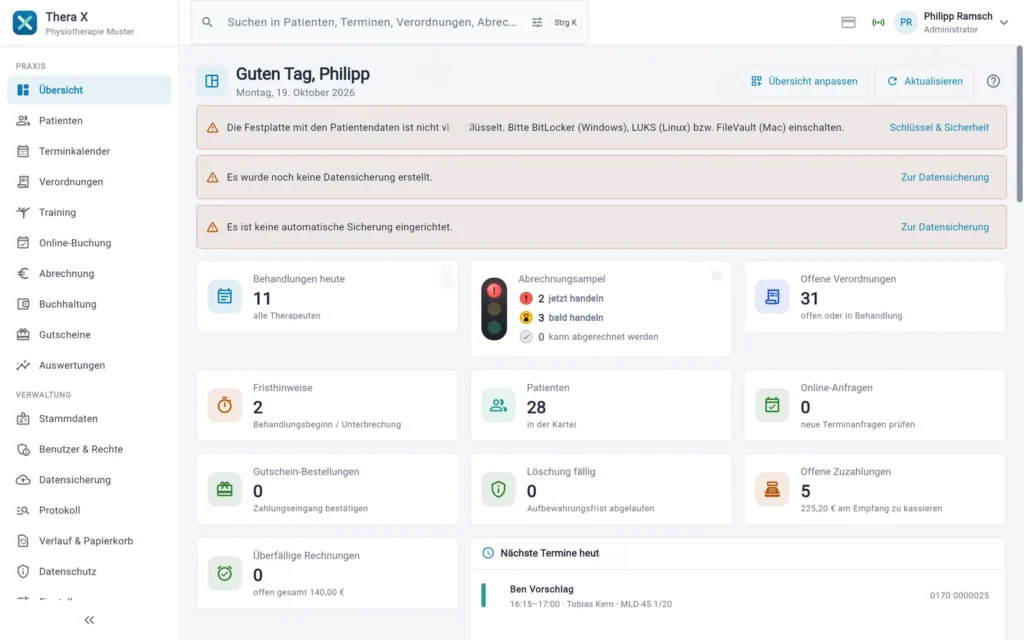Open Abrechnung in the sidebar
Image resolution: width=1024 pixels, height=640 pixels.
pyautogui.click(x=89, y=274)
